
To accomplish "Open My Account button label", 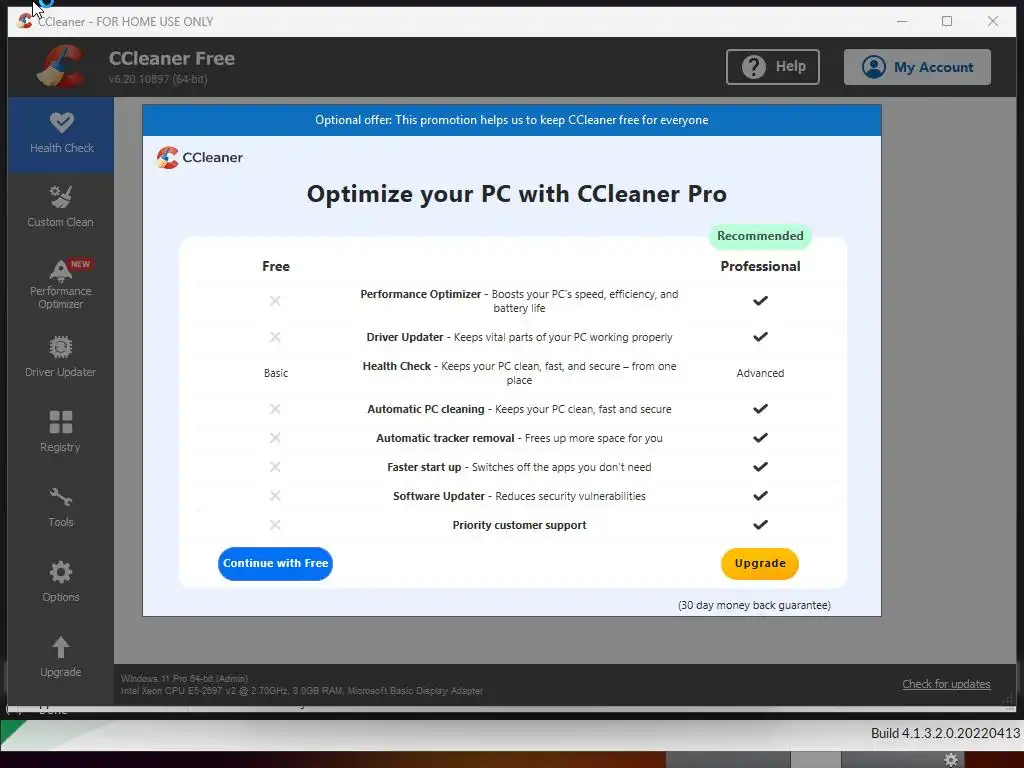I will (933, 67).
